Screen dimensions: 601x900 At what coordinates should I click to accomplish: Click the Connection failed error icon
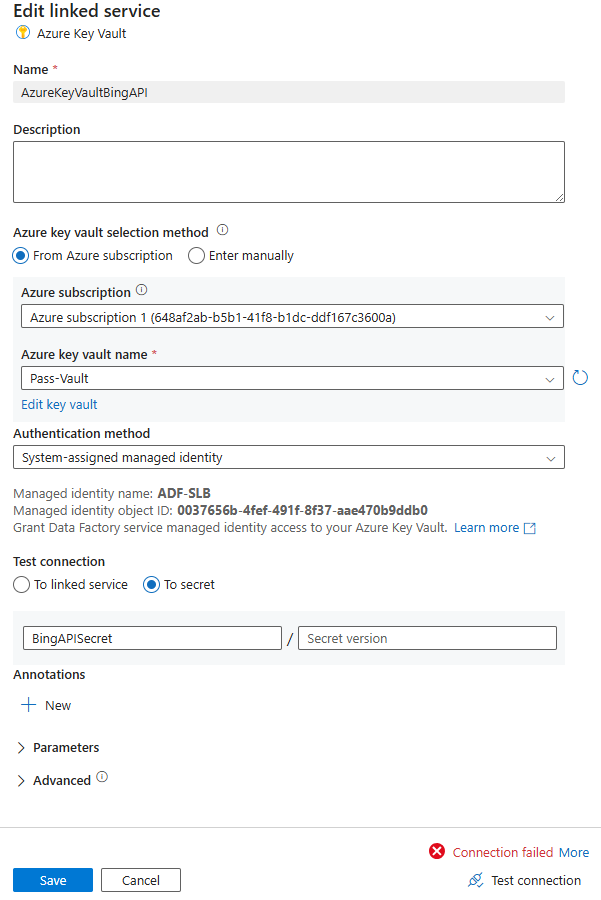(x=437, y=852)
